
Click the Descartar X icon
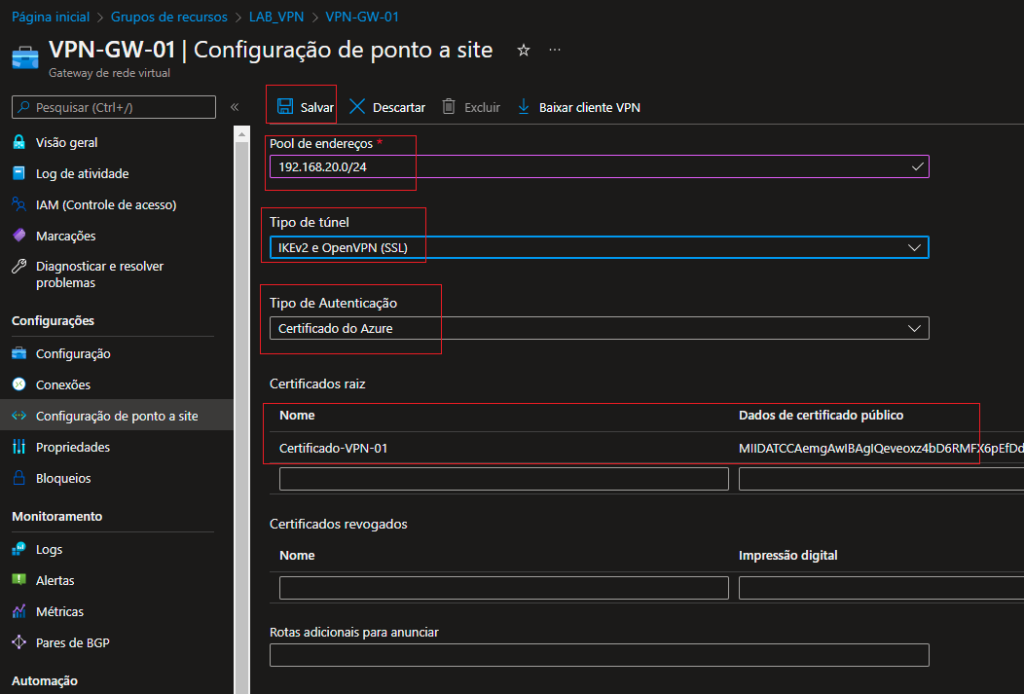coord(357,107)
